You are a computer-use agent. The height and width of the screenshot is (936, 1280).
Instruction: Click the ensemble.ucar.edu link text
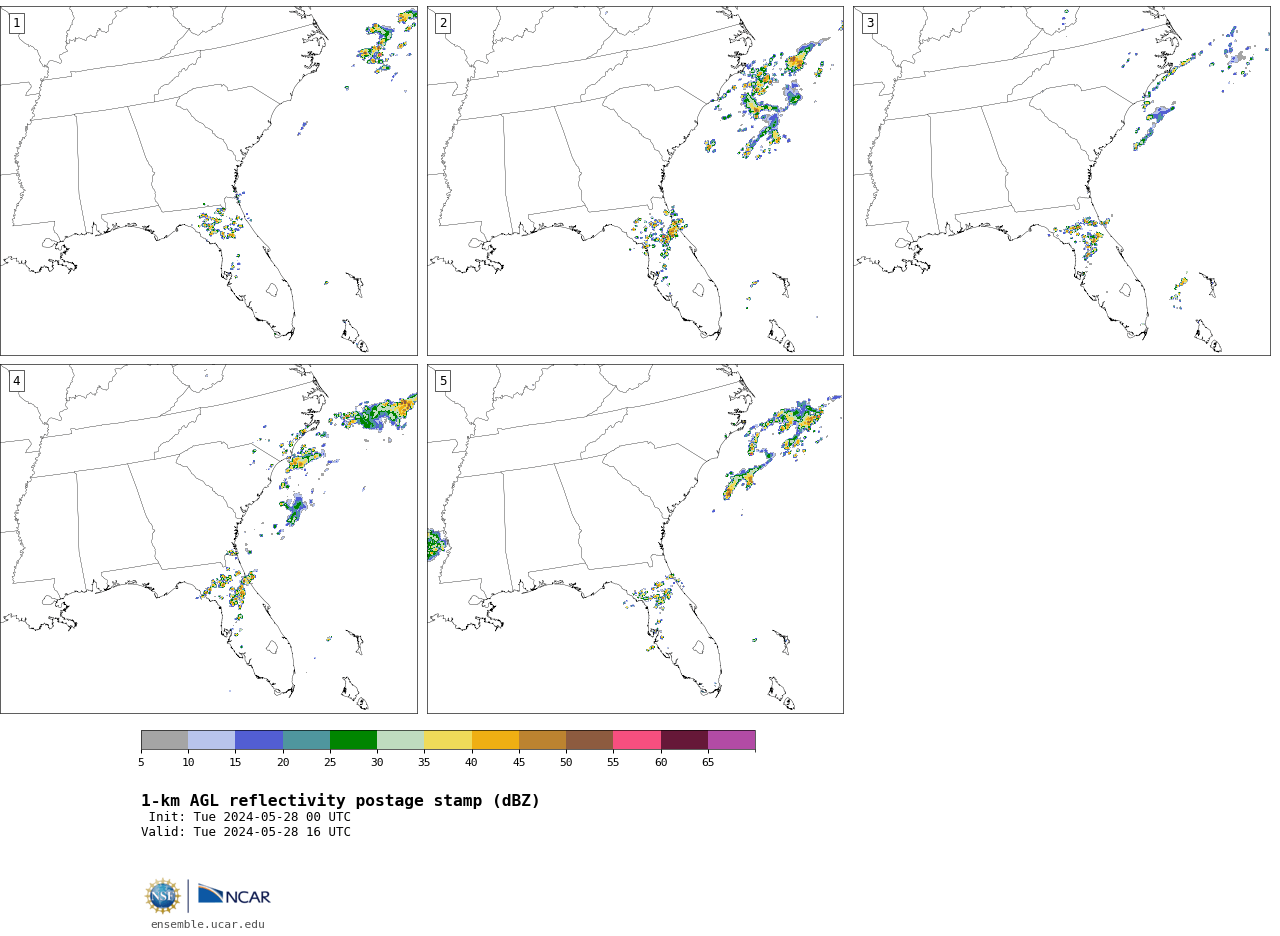tap(208, 925)
